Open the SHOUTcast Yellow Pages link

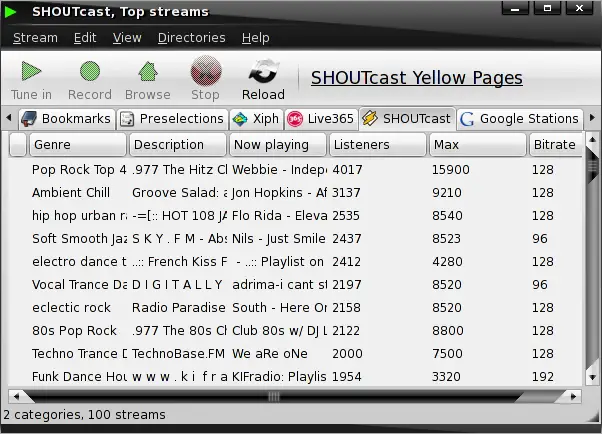point(417,78)
